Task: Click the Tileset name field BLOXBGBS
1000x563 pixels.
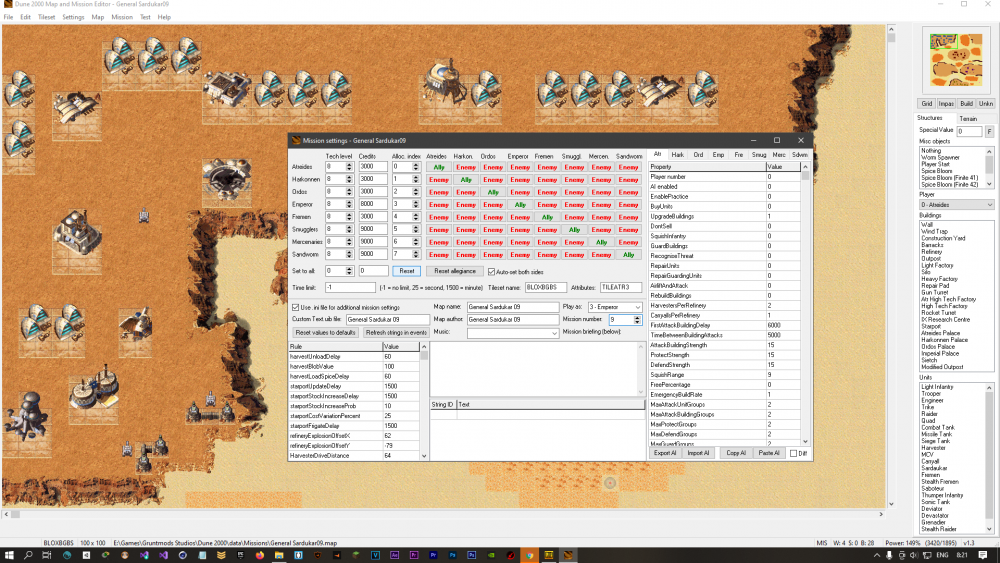Action: (545, 288)
